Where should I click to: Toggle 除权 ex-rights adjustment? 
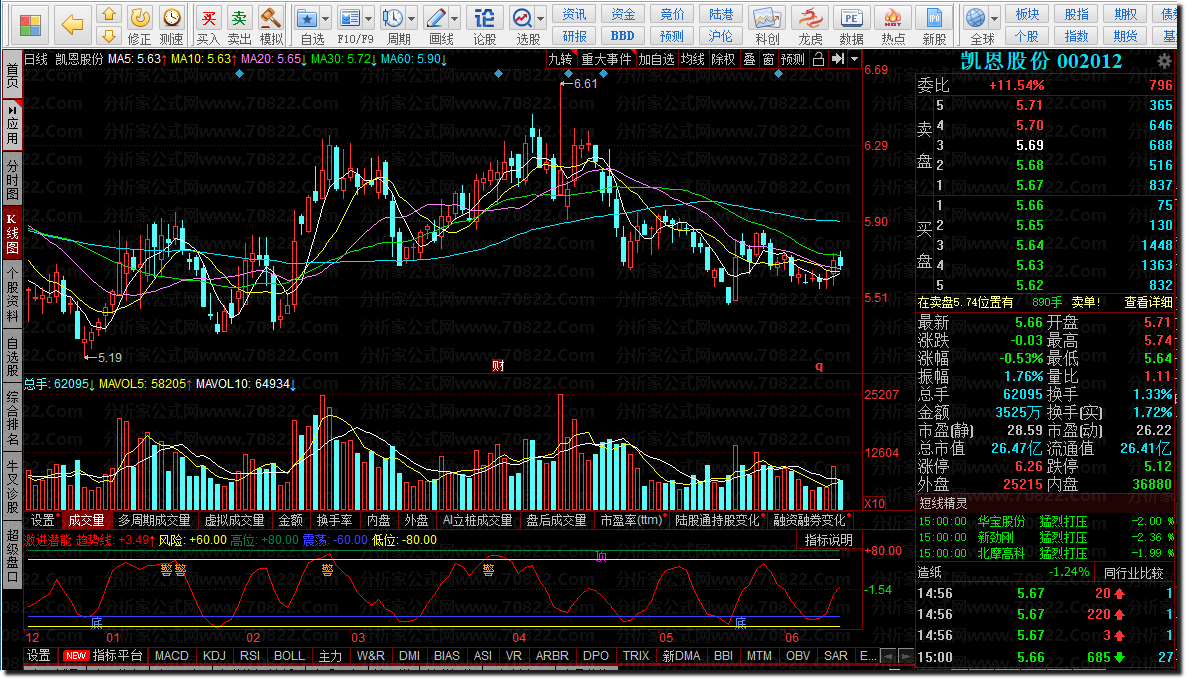[724, 59]
